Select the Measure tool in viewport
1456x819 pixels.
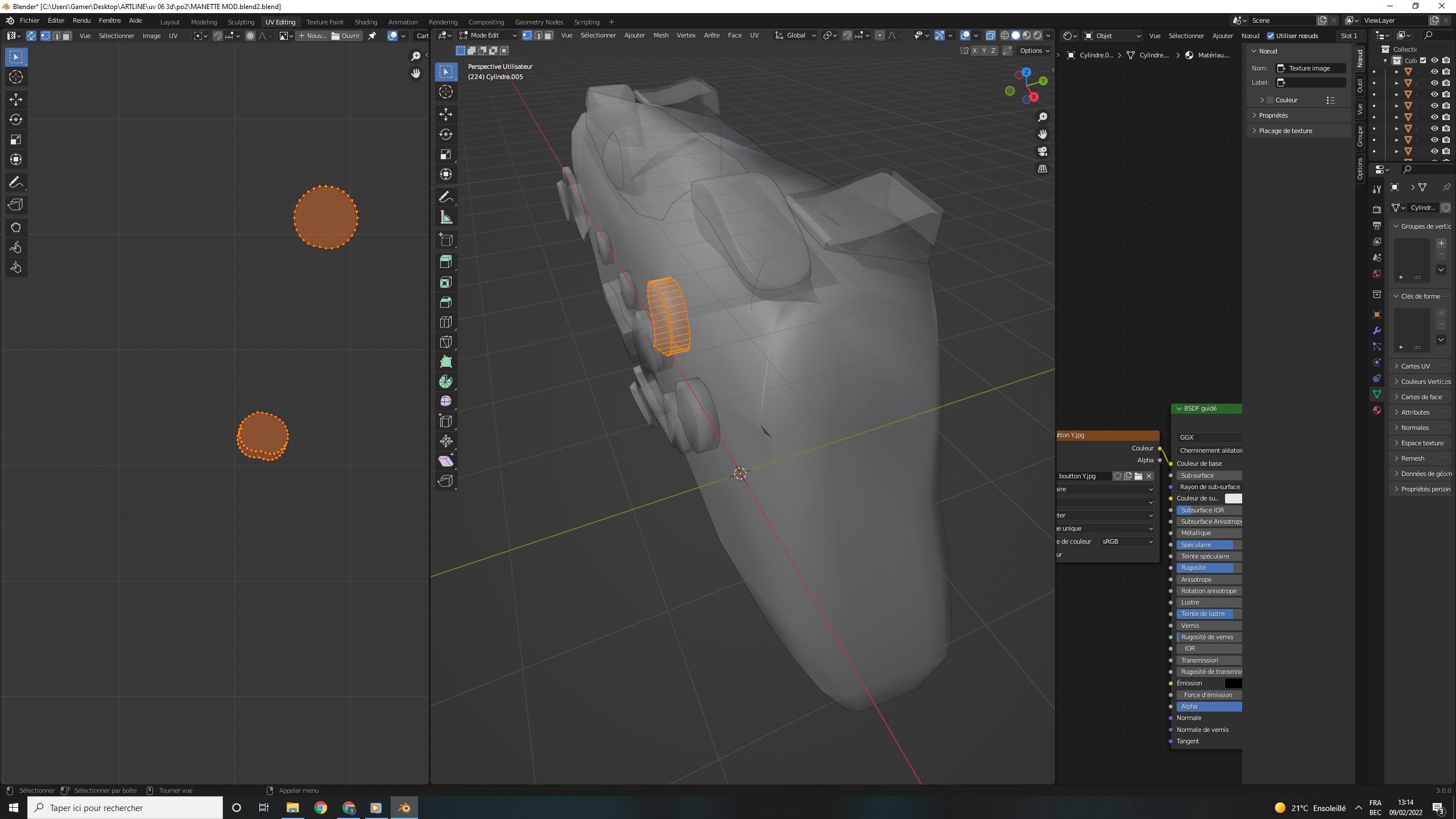[446, 217]
